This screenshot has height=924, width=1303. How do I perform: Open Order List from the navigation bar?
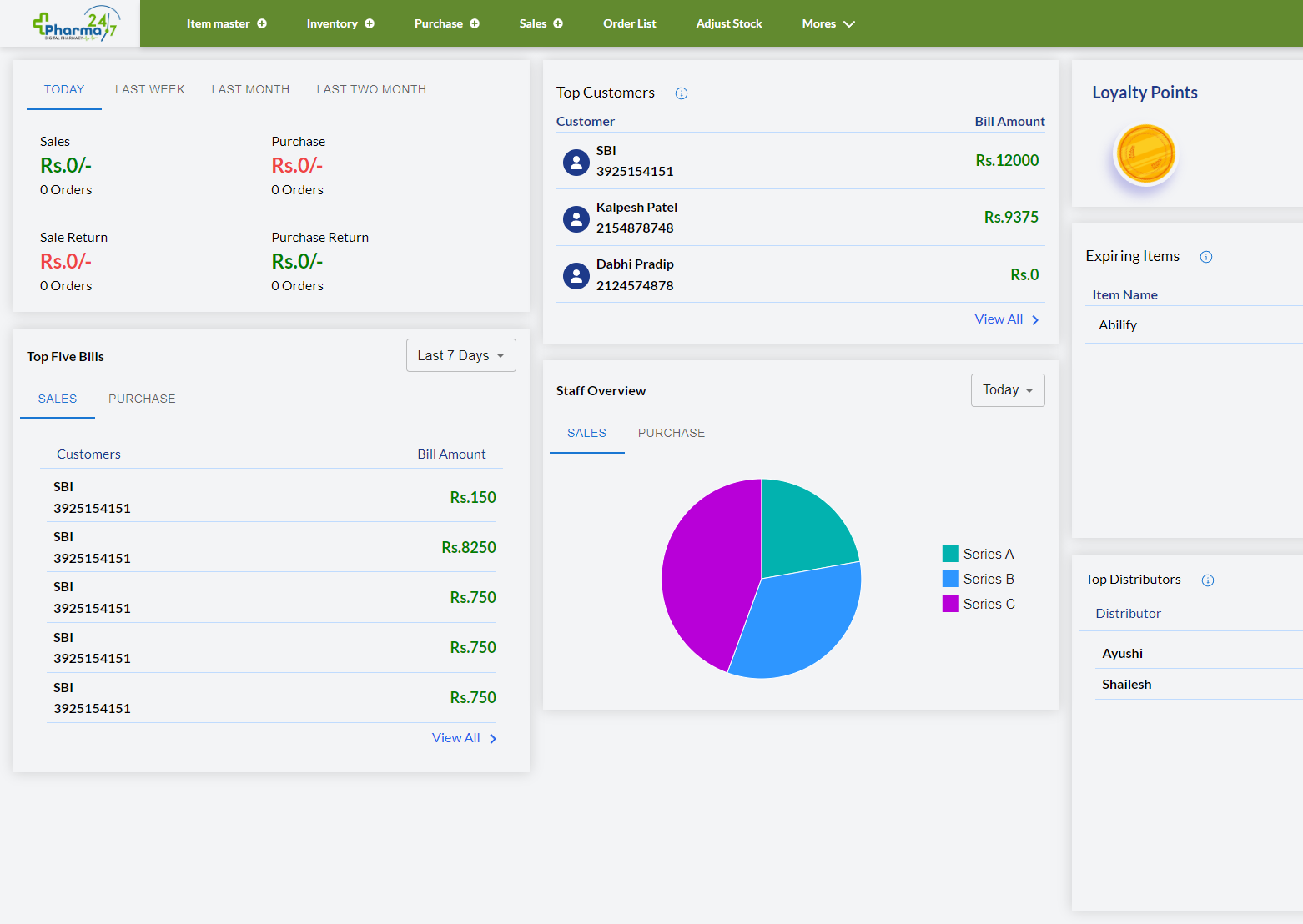coord(629,23)
